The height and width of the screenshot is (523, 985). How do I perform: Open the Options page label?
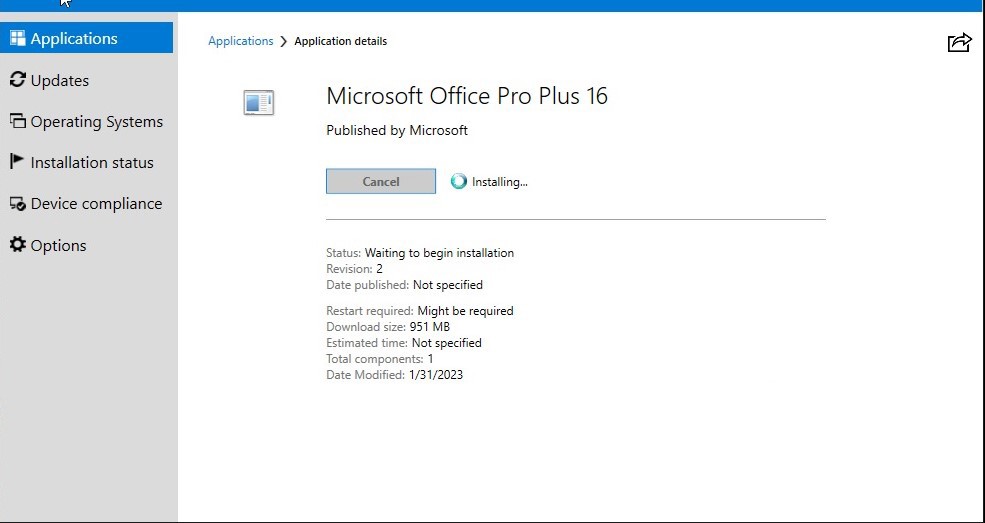pyautogui.click(x=58, y=245)
